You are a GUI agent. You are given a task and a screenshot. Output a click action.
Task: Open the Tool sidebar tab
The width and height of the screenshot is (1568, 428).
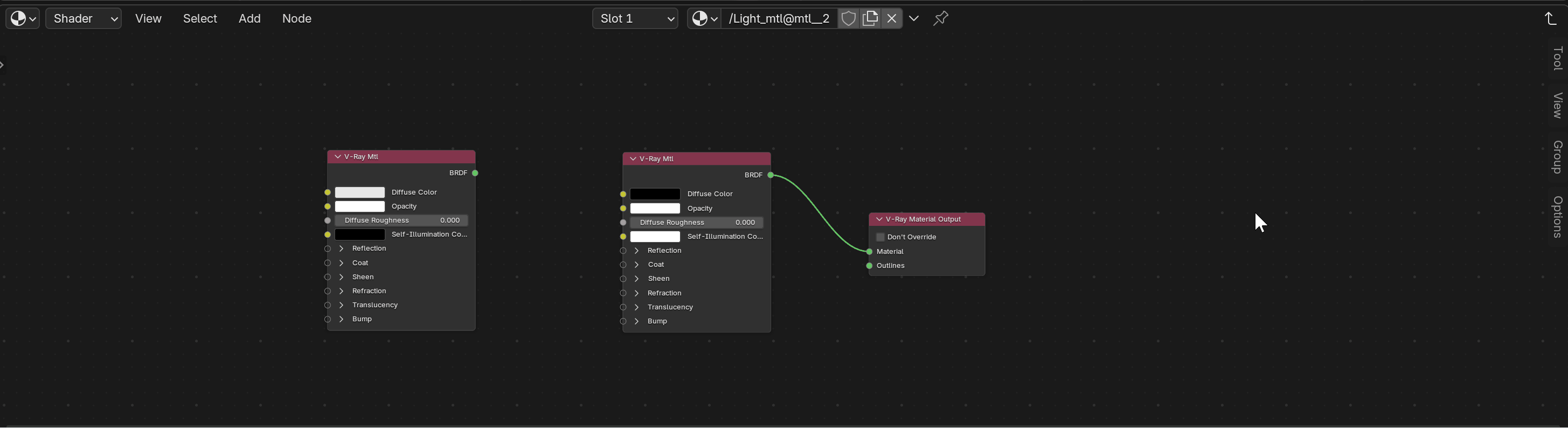click(x=1557, y=58)
